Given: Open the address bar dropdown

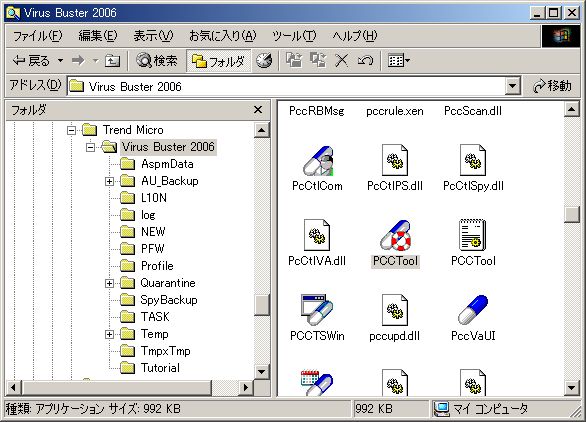Looking at the screenshot, I should [x=513, y=86].
